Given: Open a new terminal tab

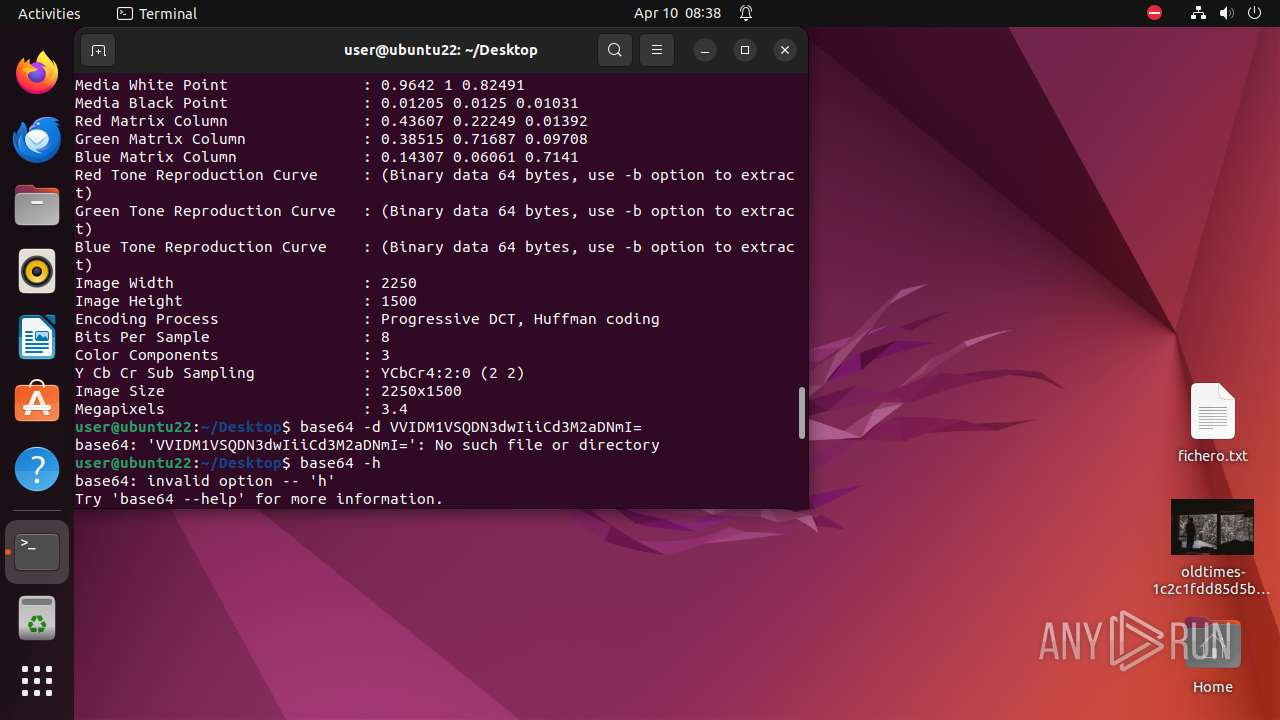Looking at the screenshot, I should (97, 50).
